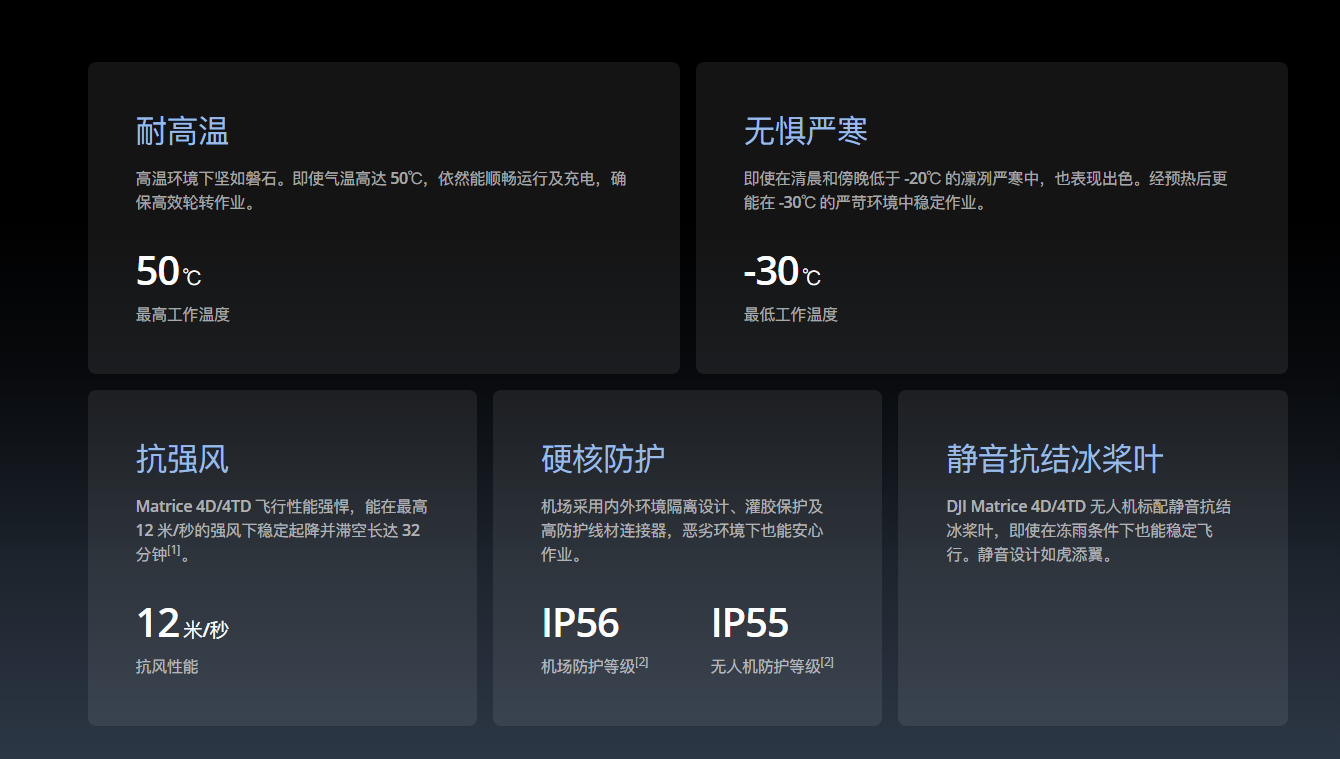Image resolution: width=1340 pixels, height=759 pixels.
Task: Click the 抗强风 card heading
Action: tap(182, 459)
